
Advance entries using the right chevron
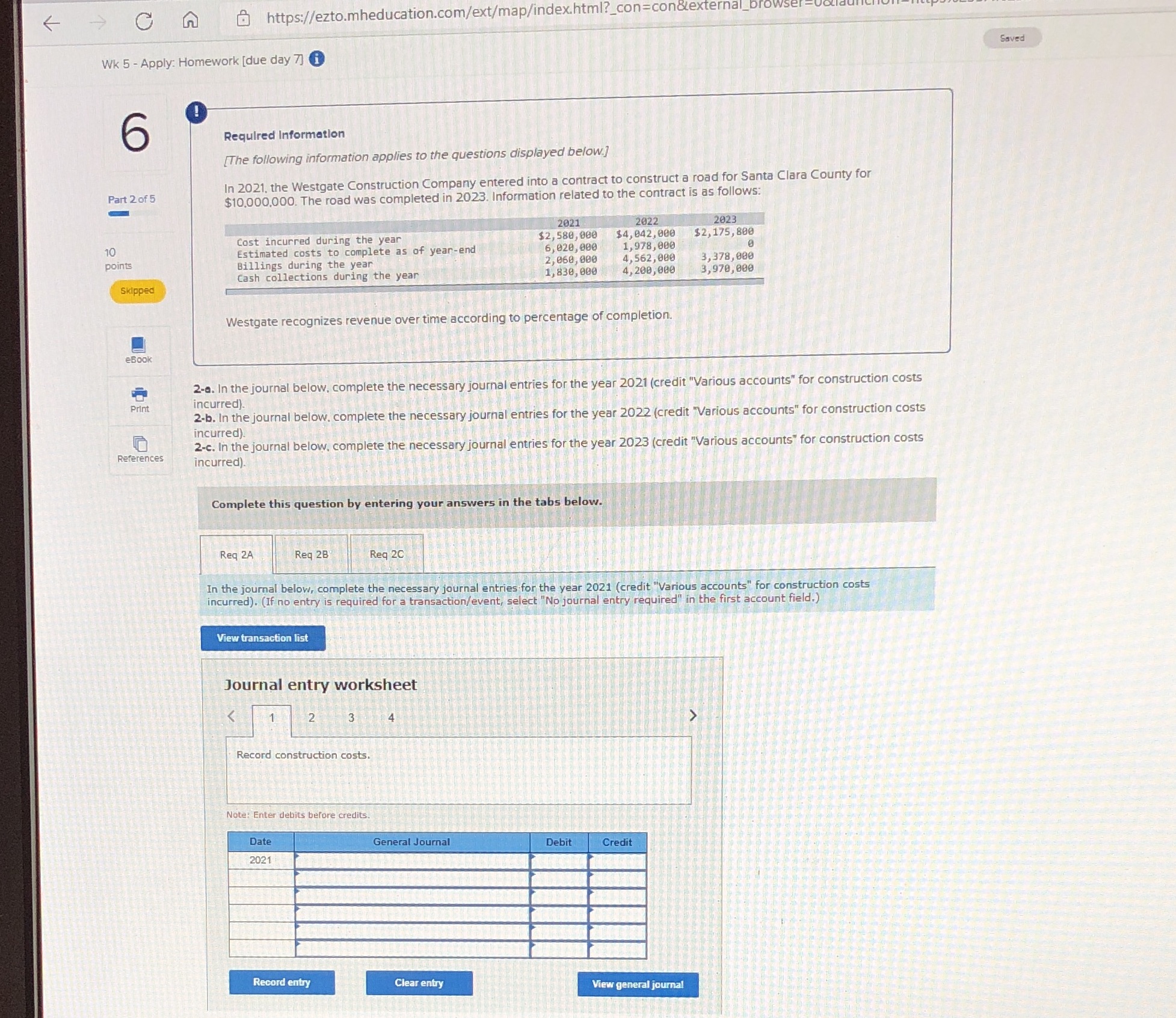click(694, 715)
